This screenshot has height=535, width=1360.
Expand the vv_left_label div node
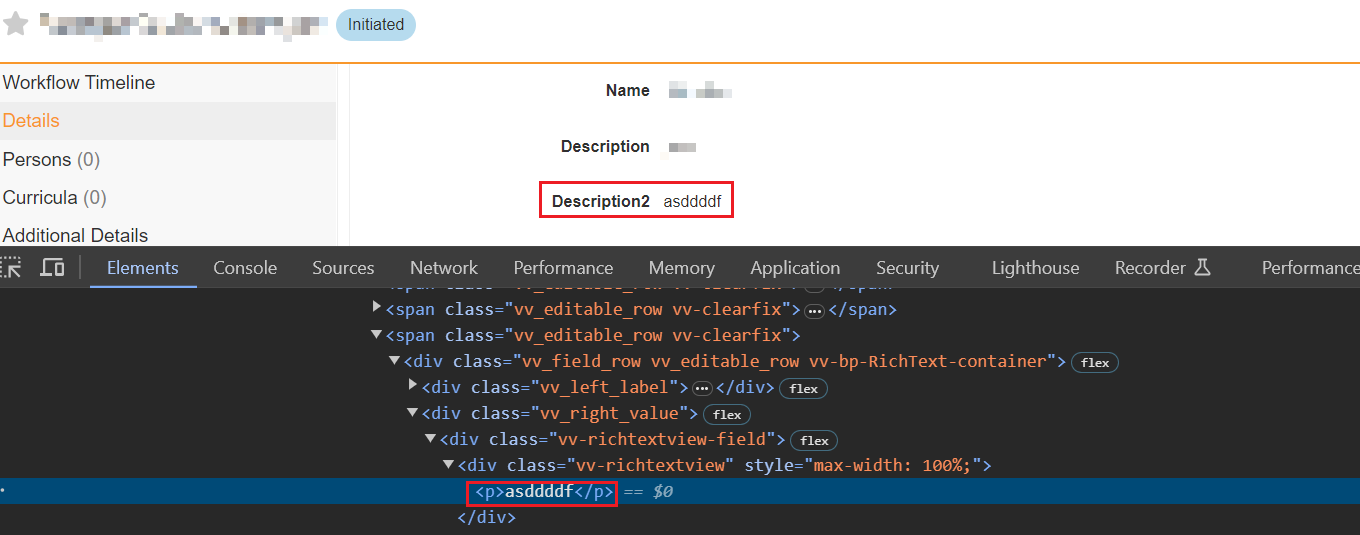click(x=413, y=387)
